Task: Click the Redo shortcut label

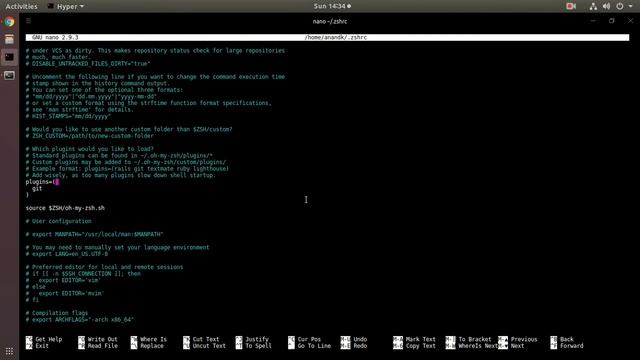Action: tap(360, 346)
